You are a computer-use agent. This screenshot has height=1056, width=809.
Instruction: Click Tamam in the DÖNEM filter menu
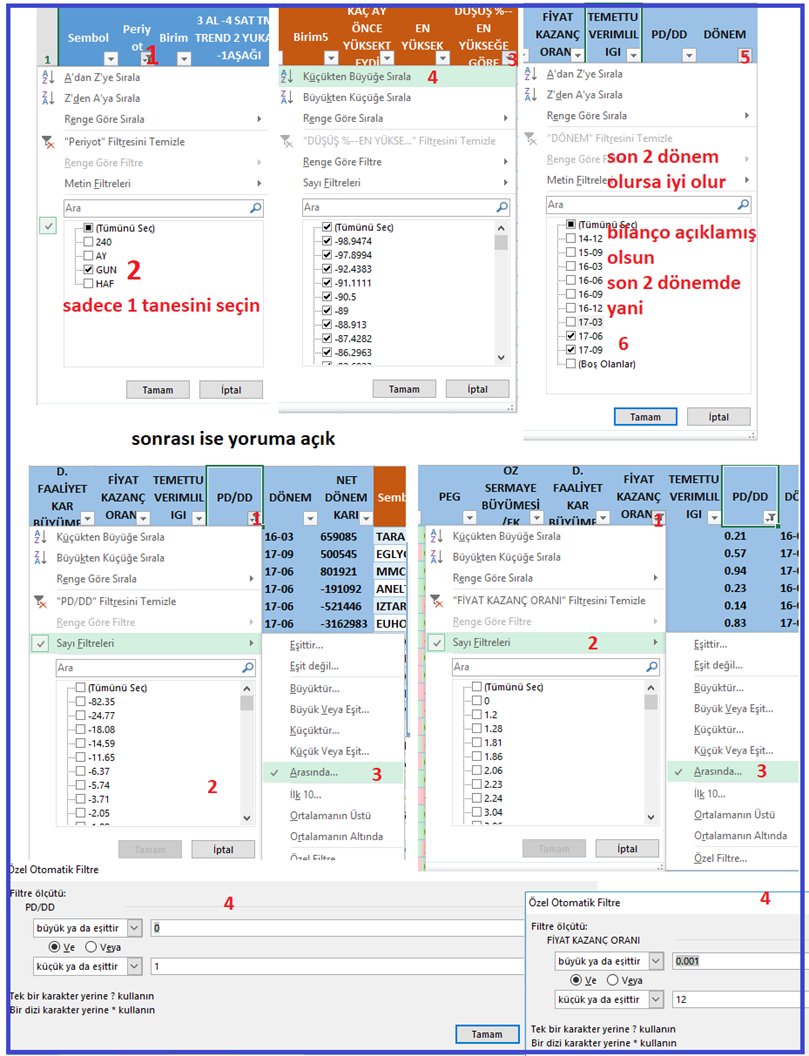[645, 417]
